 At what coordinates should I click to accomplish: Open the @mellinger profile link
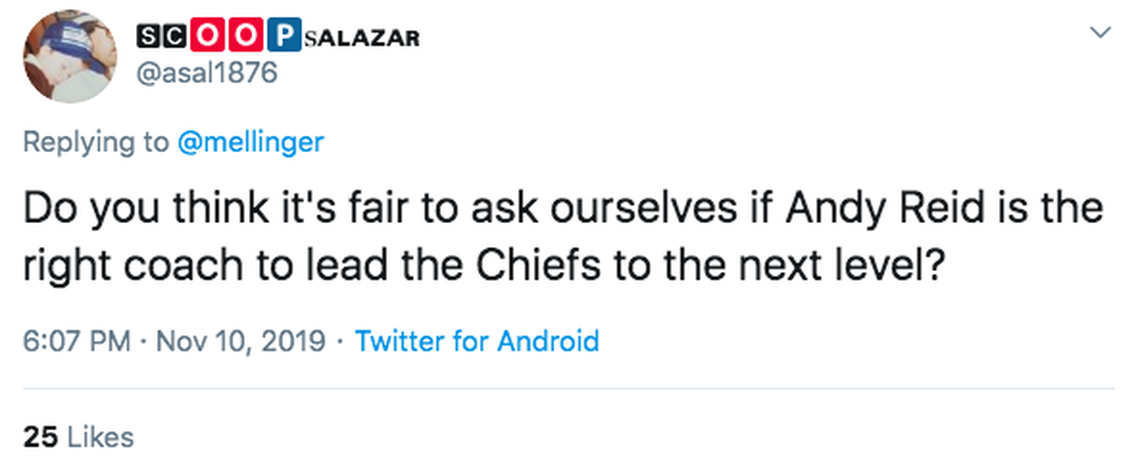250,142
